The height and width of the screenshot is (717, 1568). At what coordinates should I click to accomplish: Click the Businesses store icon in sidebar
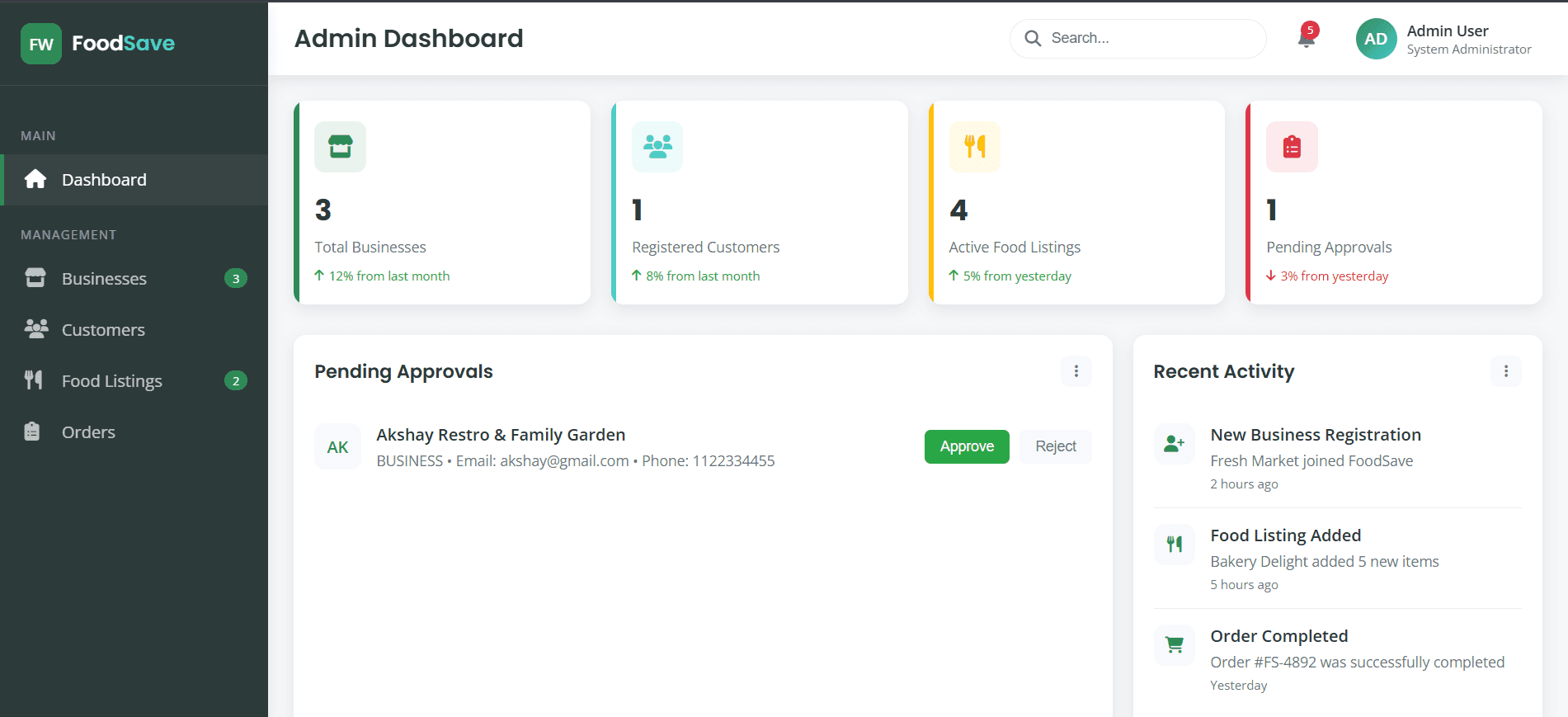point(35,278)
